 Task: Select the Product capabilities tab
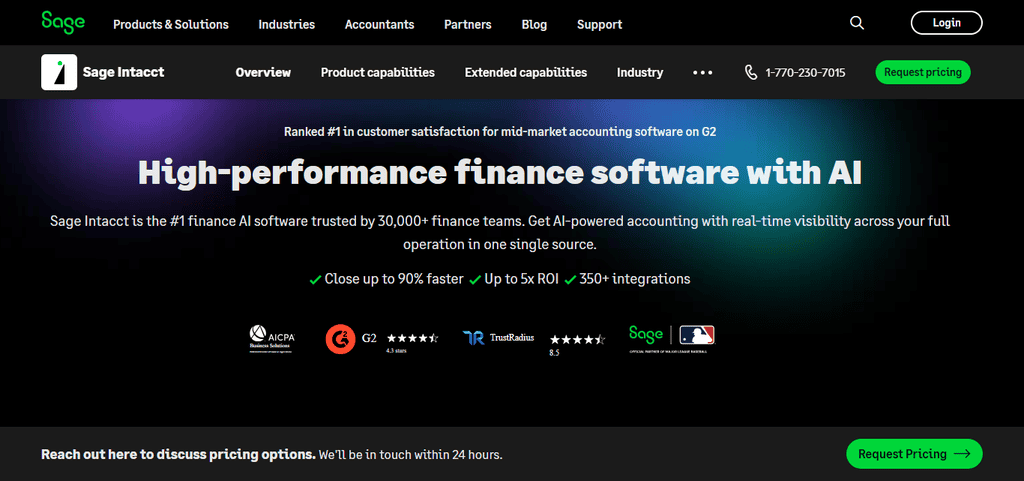tap(377, 72)
